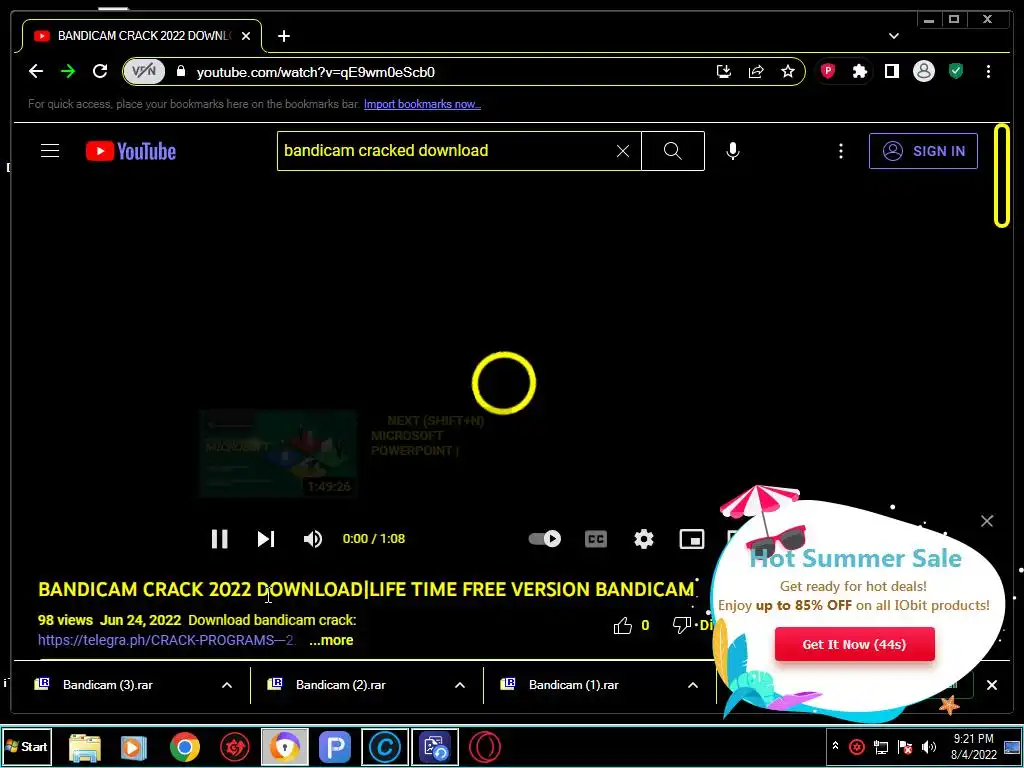Click the install/download page icon in address bar
This screenshot has height=768, width=1024.
[724, 71]
